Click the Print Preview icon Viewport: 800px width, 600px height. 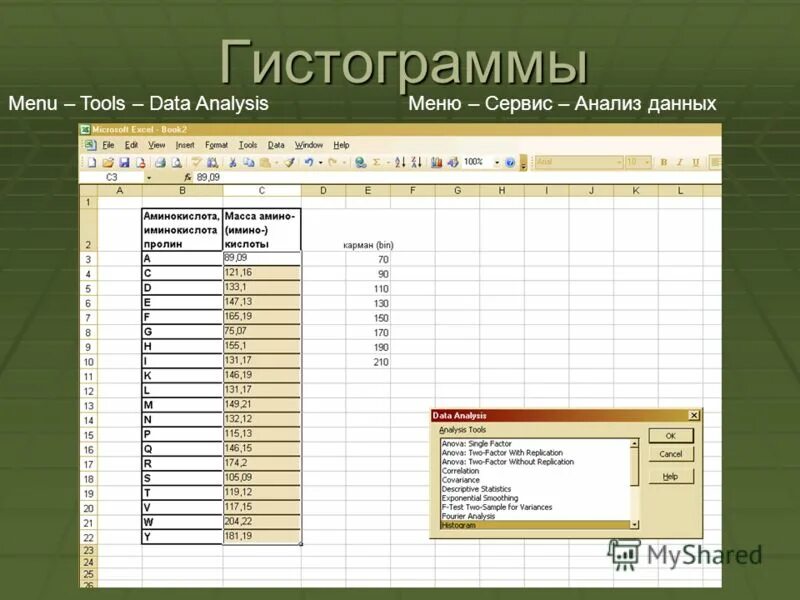coord(177,160)
